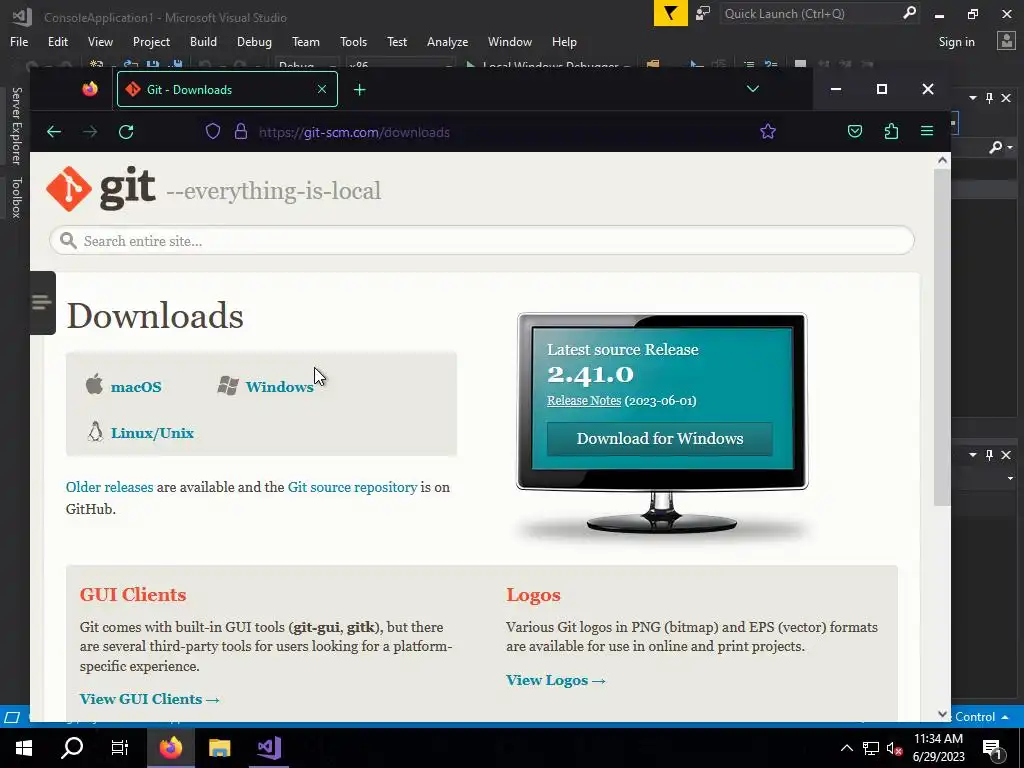The image size is (1024, 768).
Task: Click the Visual Studio notifications flag icon
Action: click(x=671, y=13)
